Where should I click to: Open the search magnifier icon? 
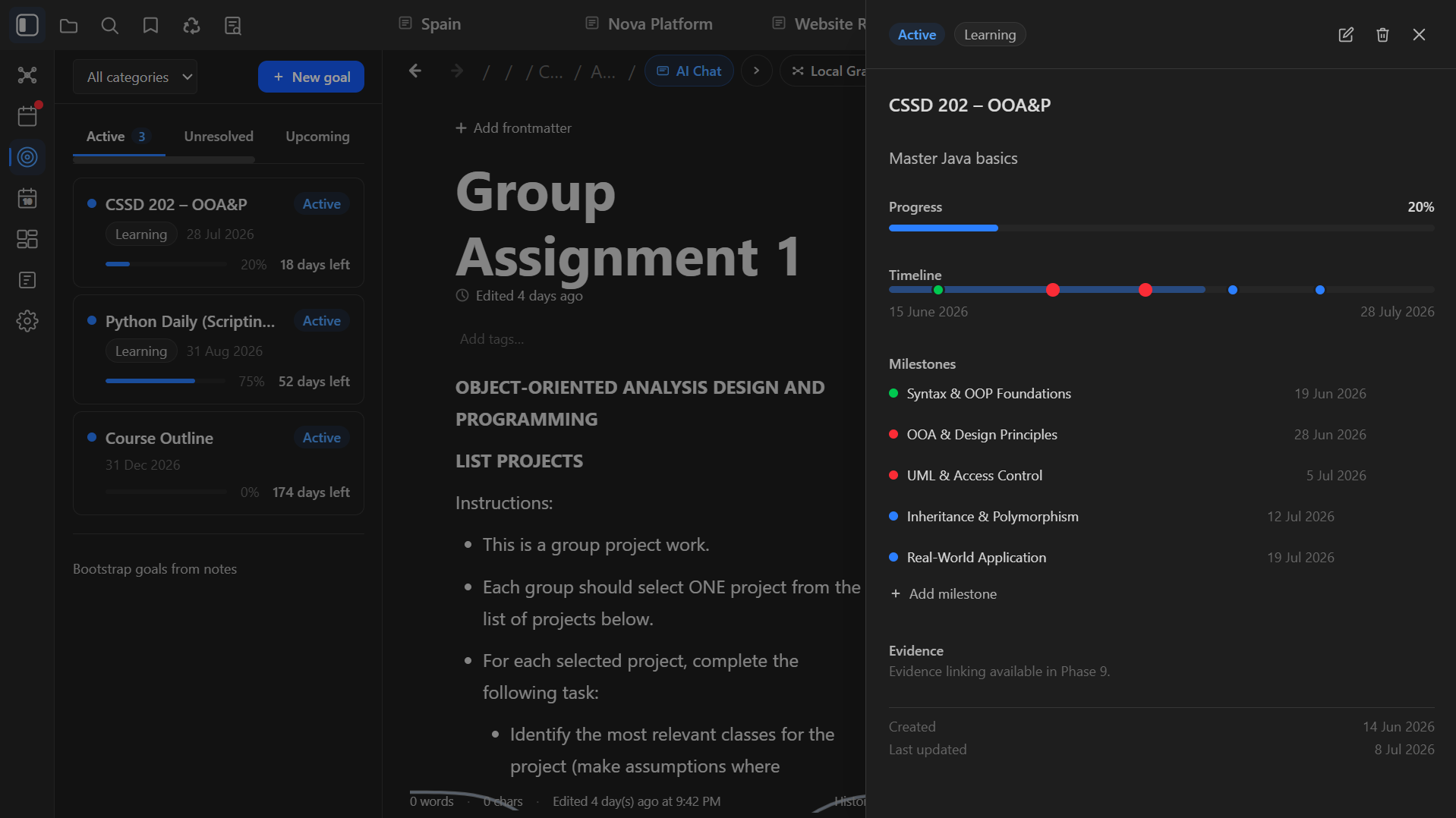tap(109, 26)
